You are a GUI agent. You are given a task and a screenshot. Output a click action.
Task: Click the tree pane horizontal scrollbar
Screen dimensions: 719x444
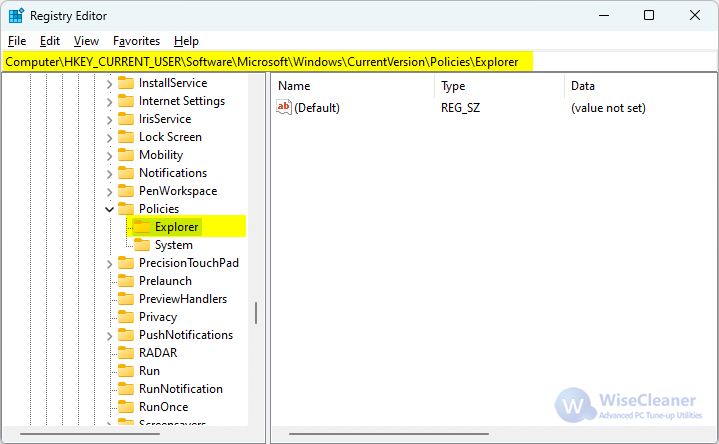(x=90, y=433)
